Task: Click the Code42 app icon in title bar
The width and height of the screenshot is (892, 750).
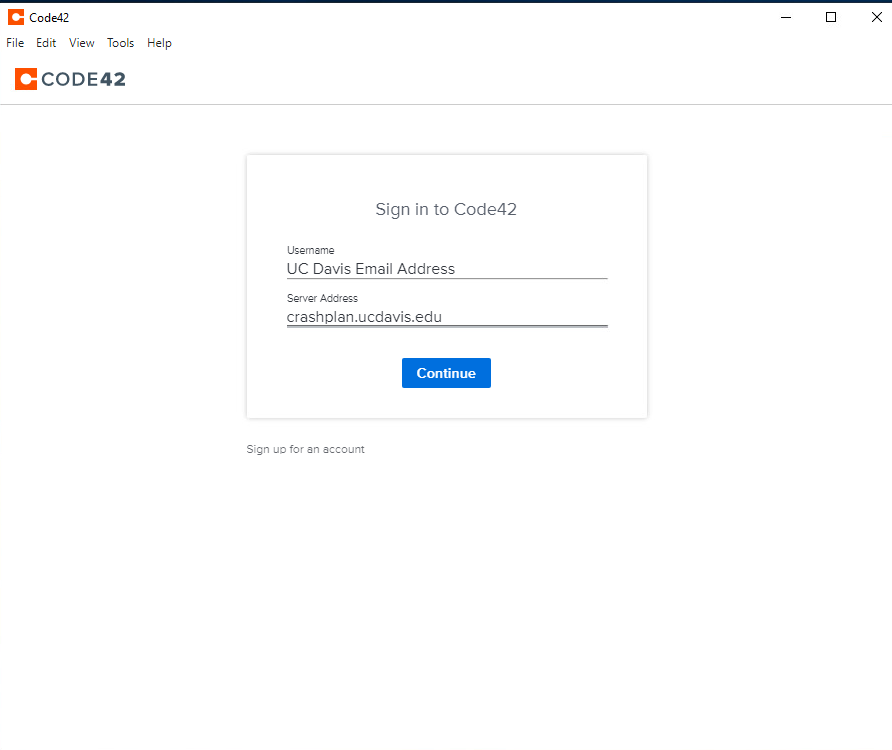Action: 16,17
